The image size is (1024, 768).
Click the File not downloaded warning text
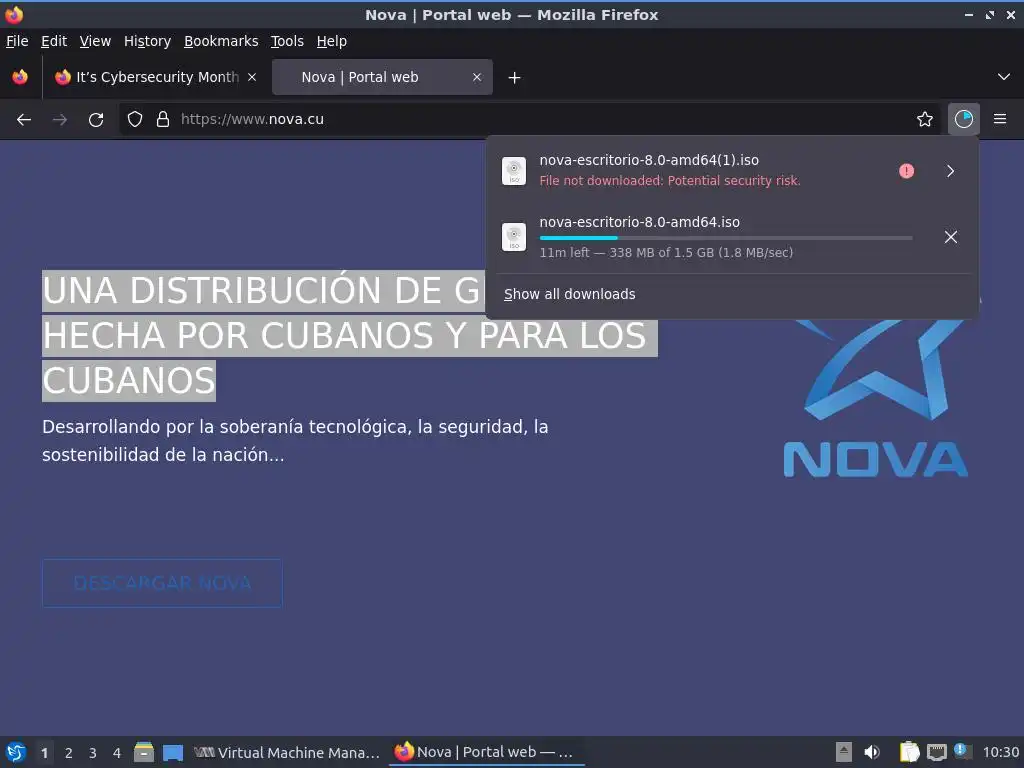pyautogui.click(x=669, y=181)
